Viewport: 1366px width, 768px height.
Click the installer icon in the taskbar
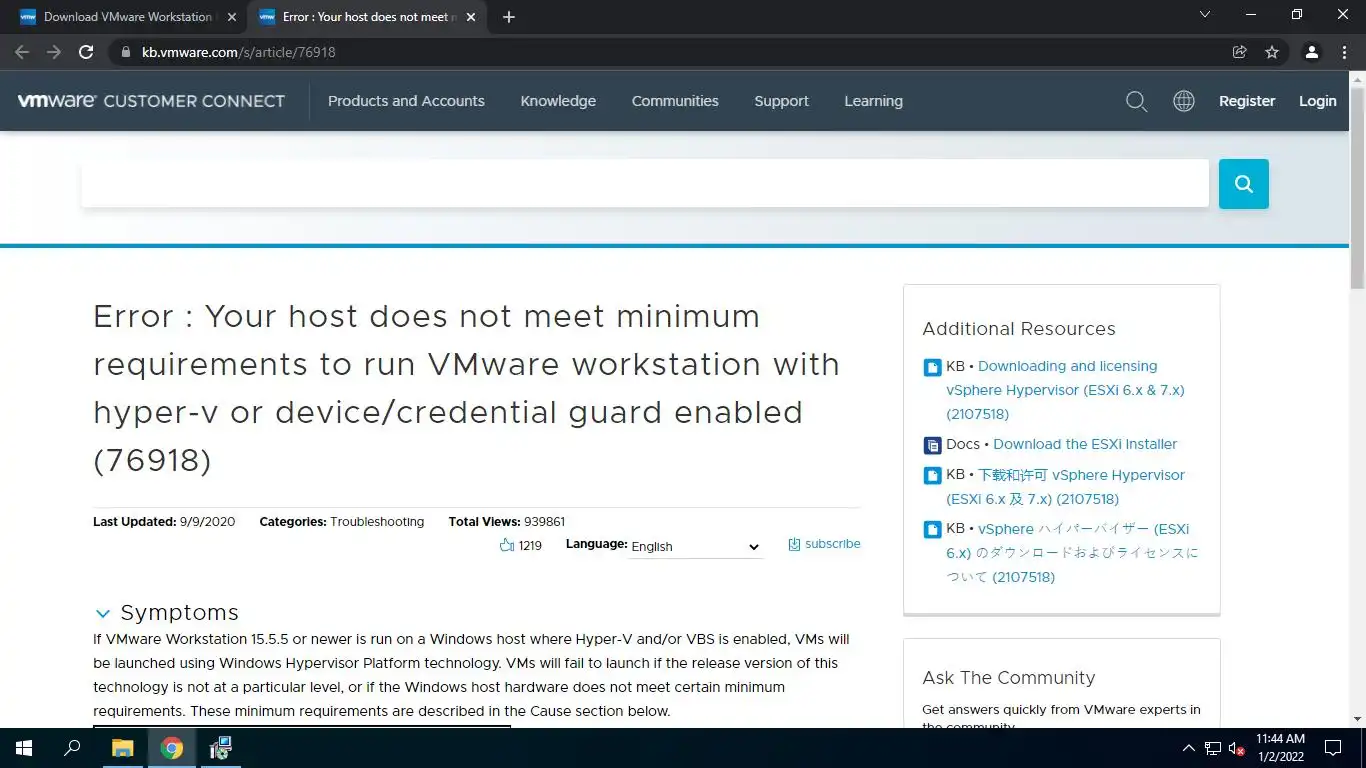pos(221,748)
